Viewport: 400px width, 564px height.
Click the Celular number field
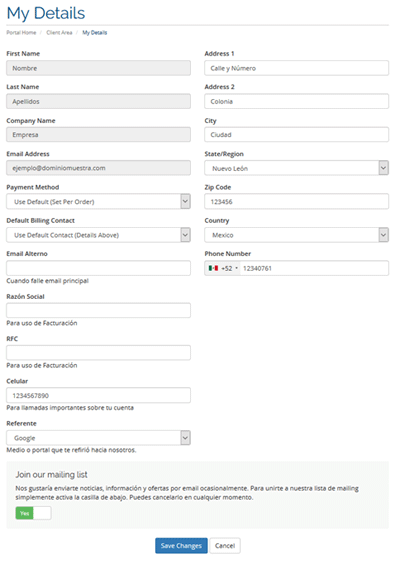[x=98, y=395]
